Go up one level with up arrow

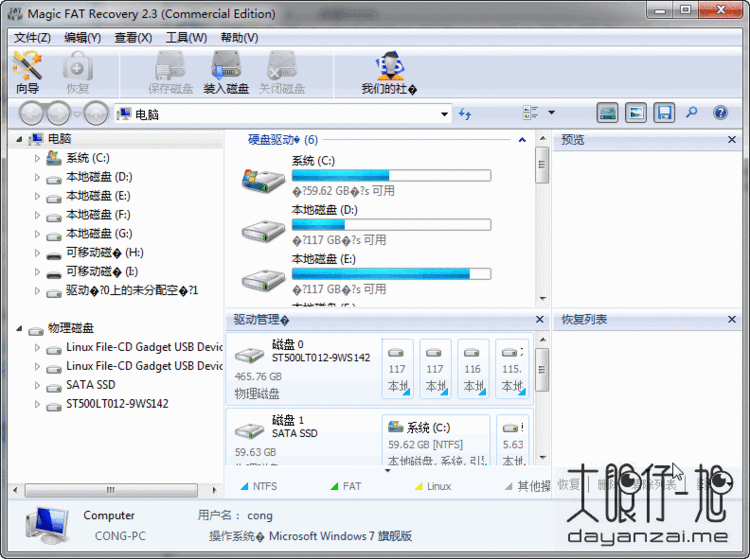coord(96,114)
